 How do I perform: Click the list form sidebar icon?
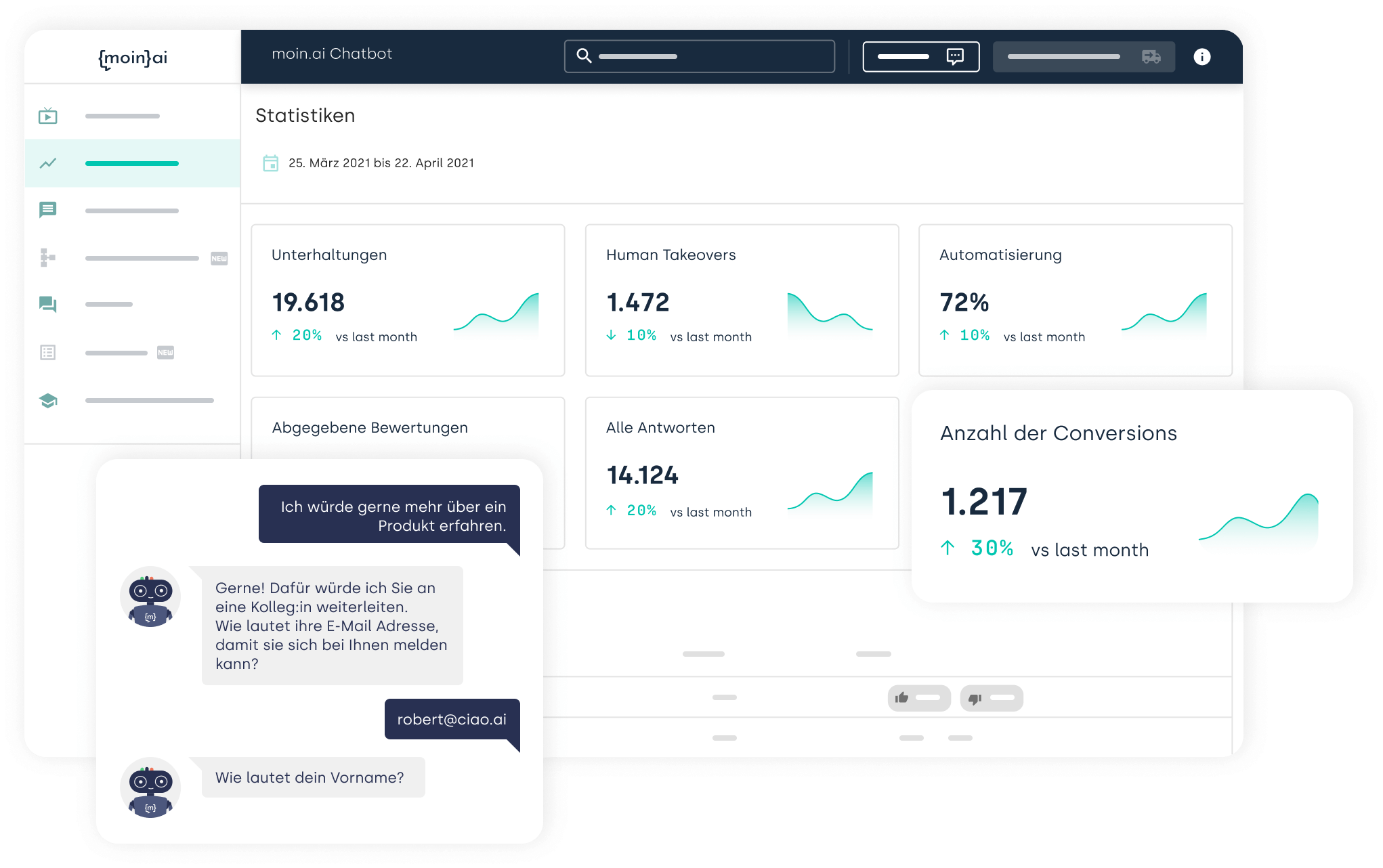47,352
